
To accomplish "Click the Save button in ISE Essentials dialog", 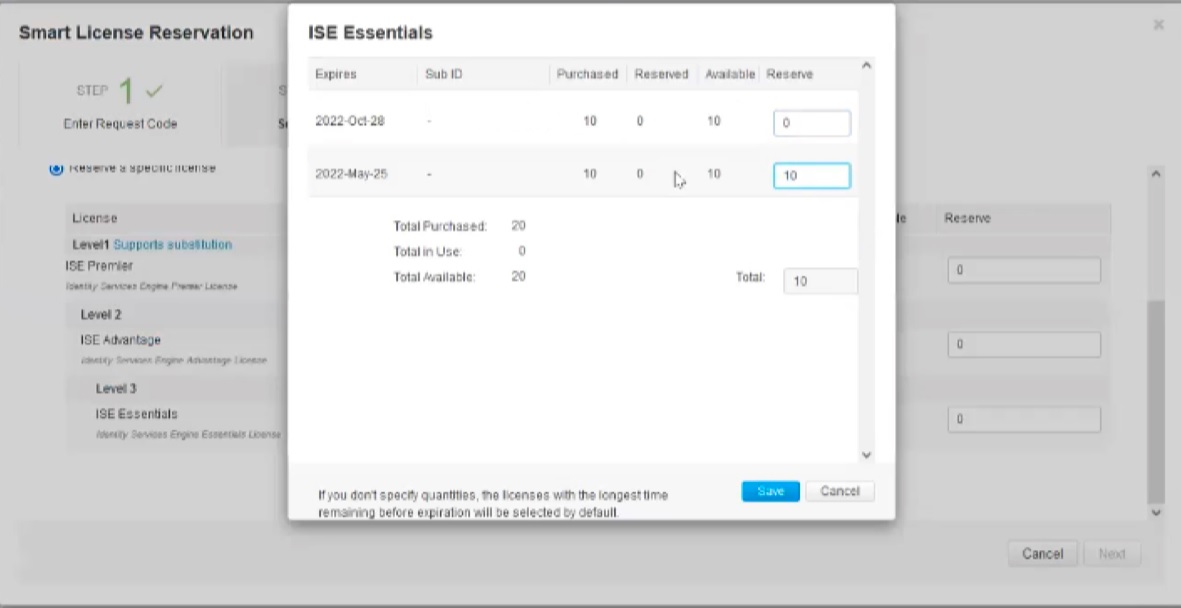I will pos(769,491).
